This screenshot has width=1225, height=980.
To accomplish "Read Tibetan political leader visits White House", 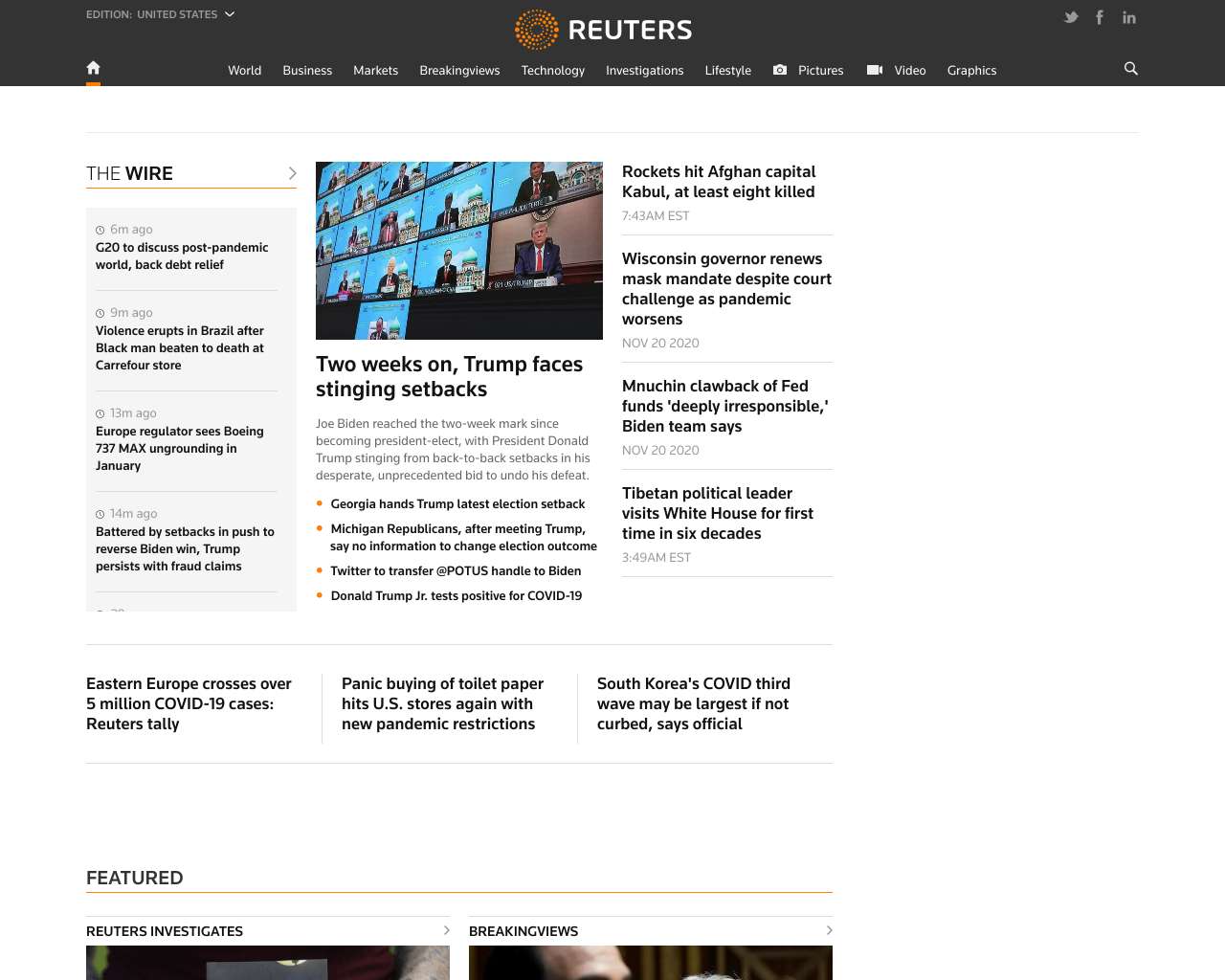I will pos(718,514).
